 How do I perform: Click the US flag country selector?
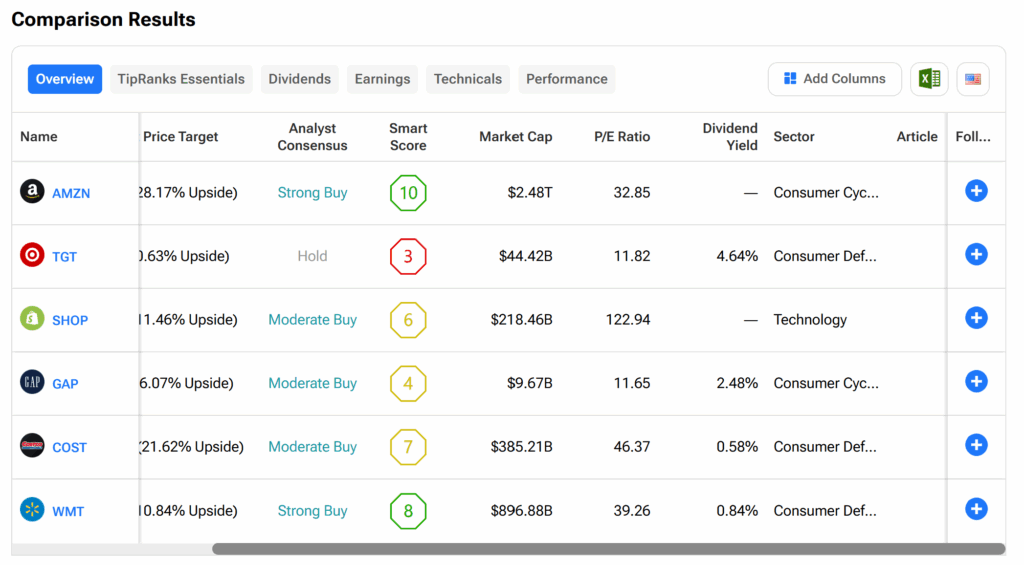click(x=972, y=79)
